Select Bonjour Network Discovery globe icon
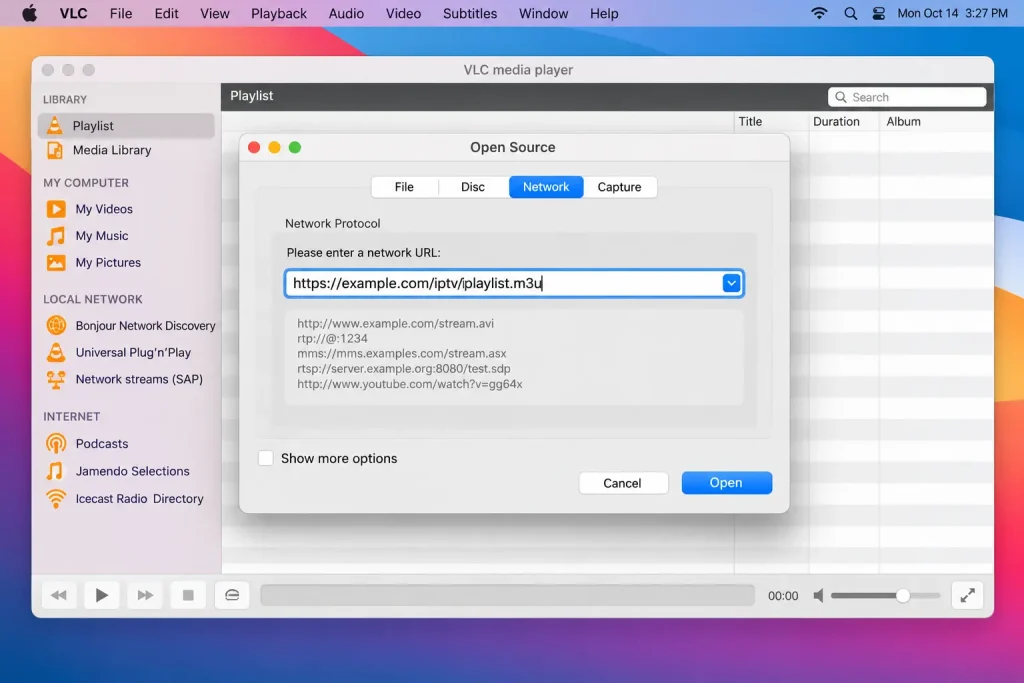 56,325
